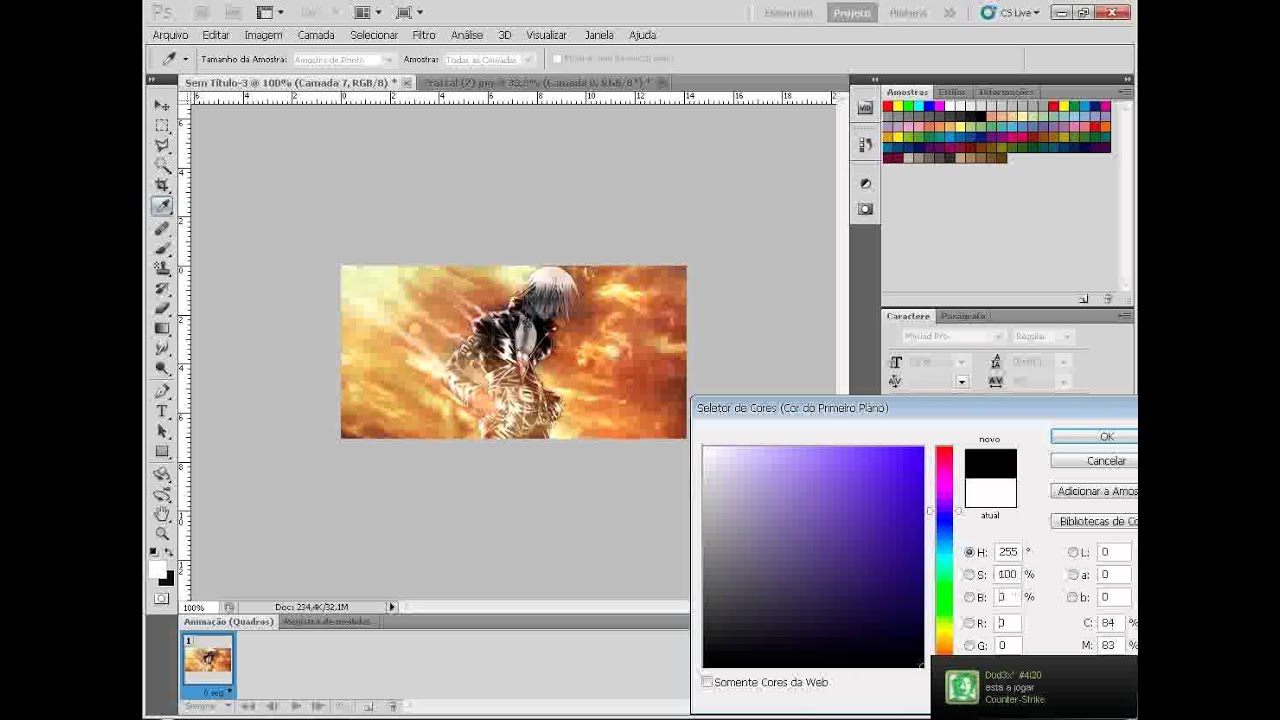Open the Sempre looping options dropdown
Viewport: 1280px width, 720px height.
pyautogui.click(x=207, y=706)
